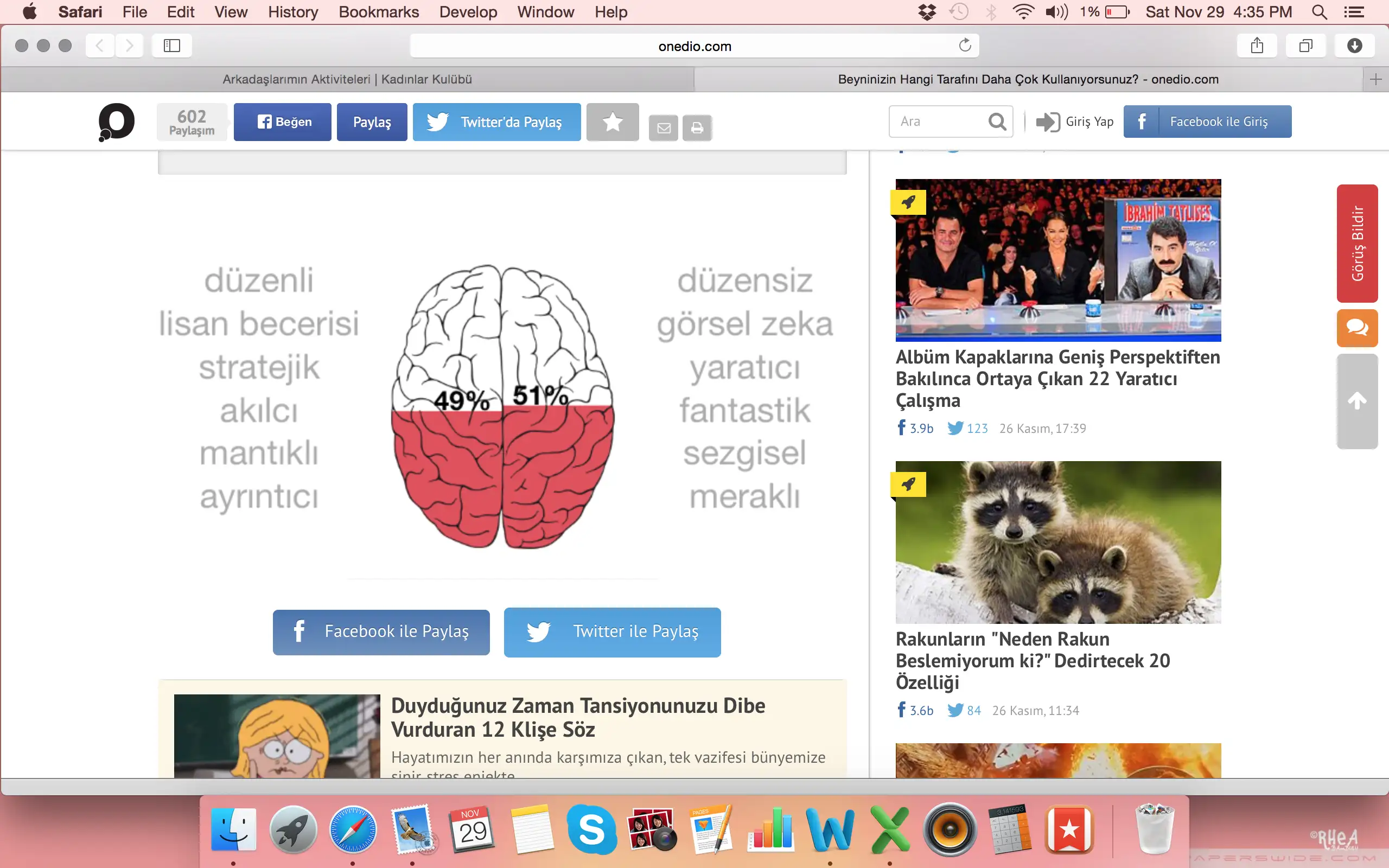Screen dimensions: 1389x868
Task: Open Finder from the Dock
Action: click(x=233, y=829)
